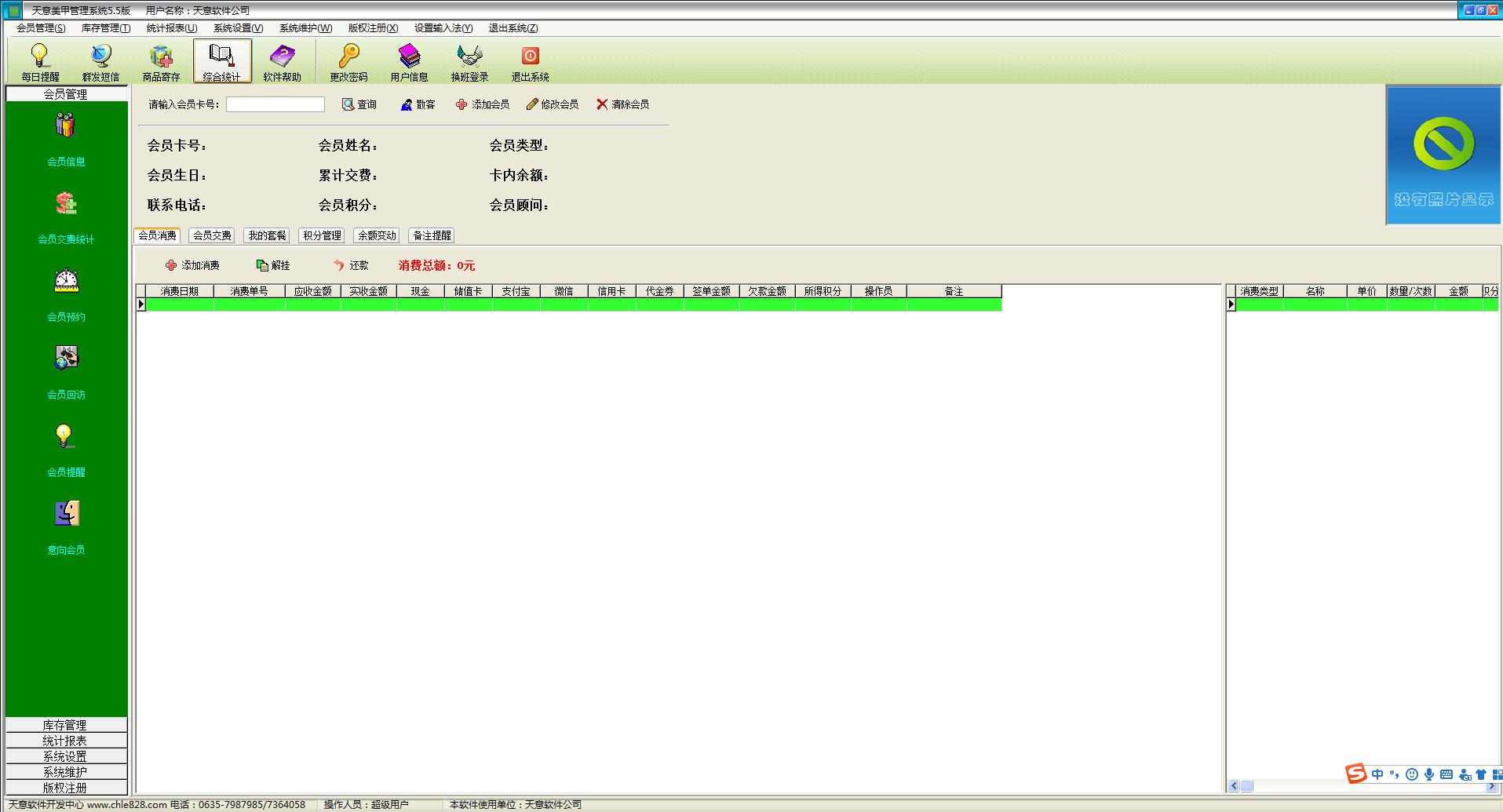The height and width of the screenshot is (812, 1503).
Task: Expand the 库存管理 sidebar section
Action: (66, 725)
